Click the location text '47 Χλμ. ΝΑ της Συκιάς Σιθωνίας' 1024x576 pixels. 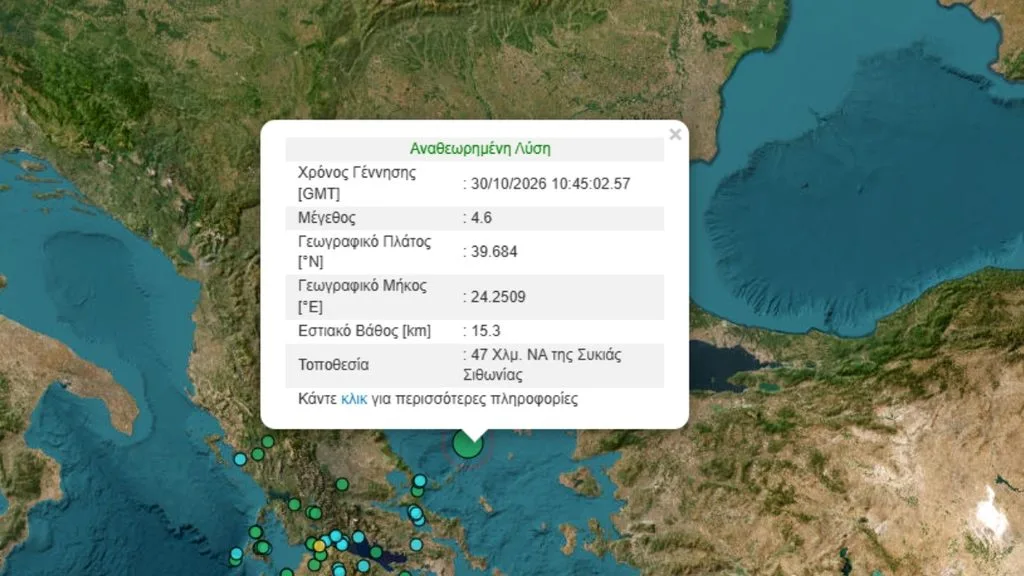(542, 365)
